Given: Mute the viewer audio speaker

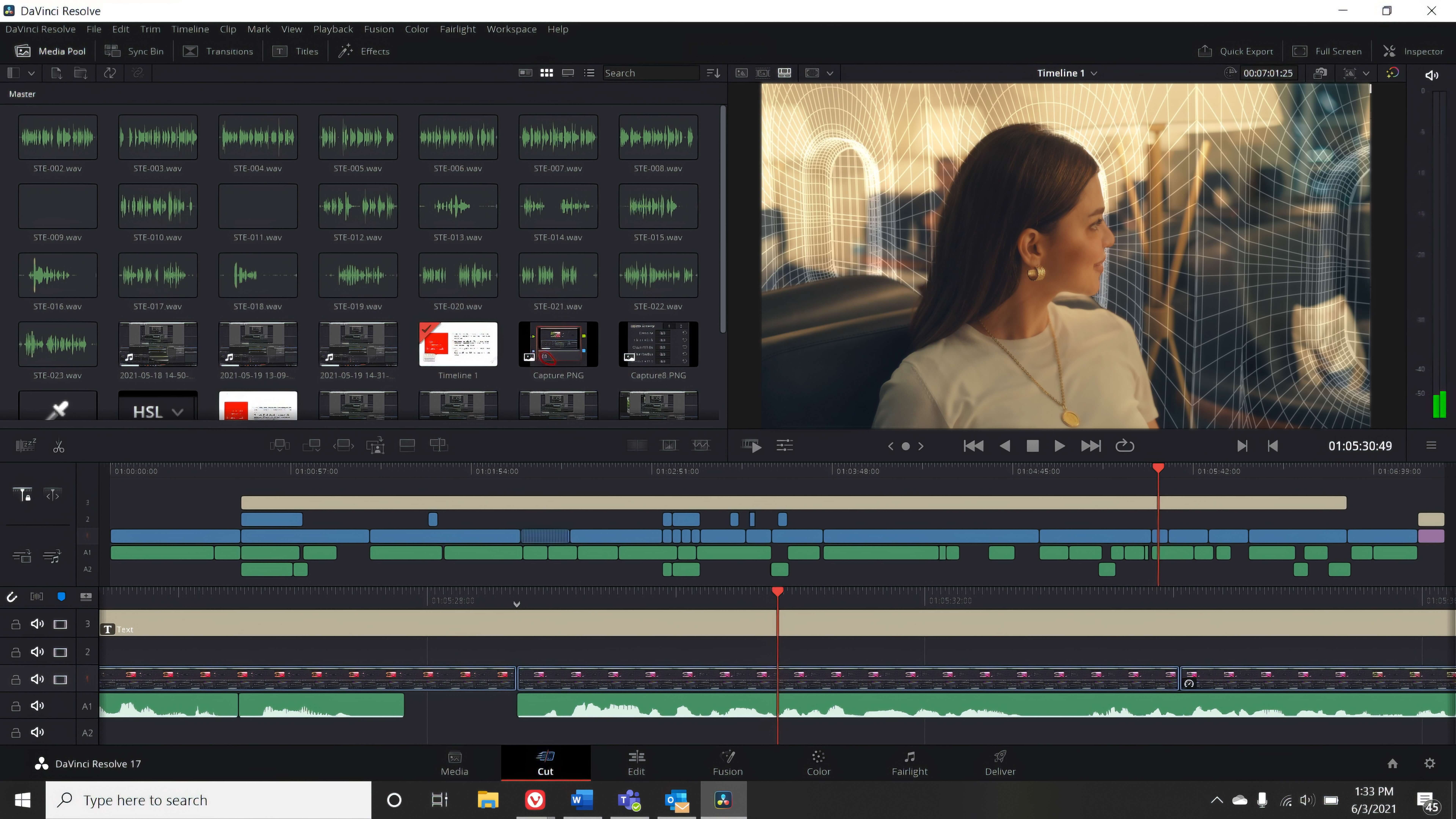Looking at the screenshot, I should (x=1432, y=75).
